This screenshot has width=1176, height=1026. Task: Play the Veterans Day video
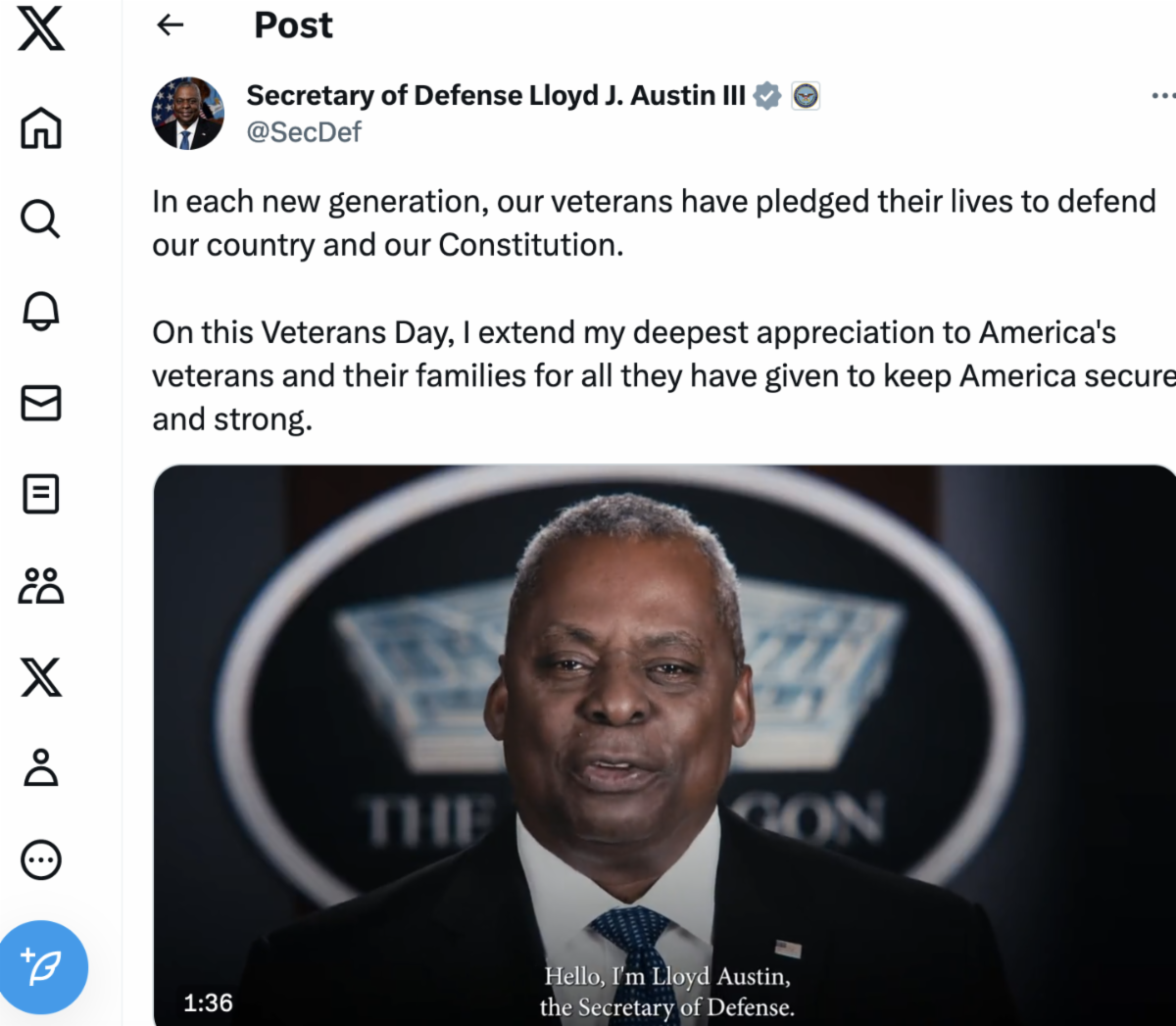click(x=664, y=745)
